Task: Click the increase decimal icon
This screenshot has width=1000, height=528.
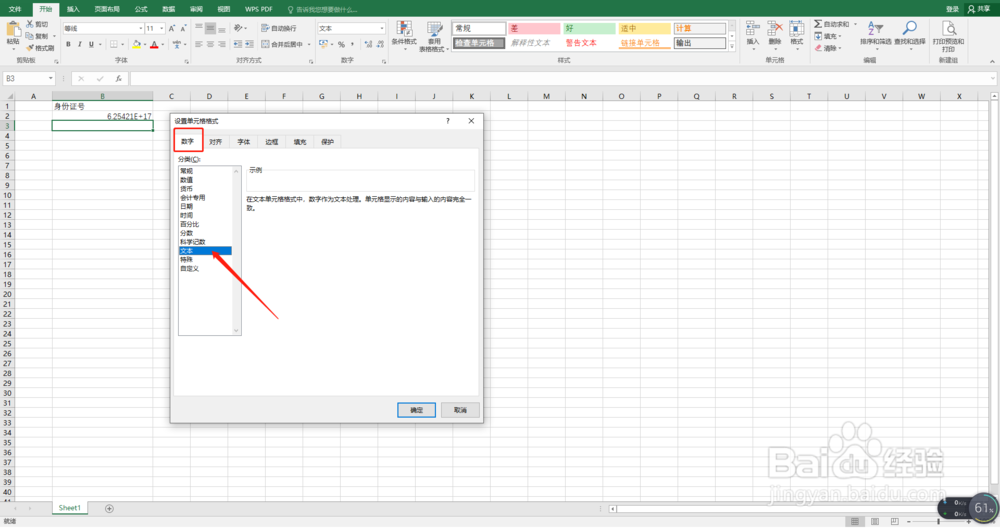Action: (368, 44)
